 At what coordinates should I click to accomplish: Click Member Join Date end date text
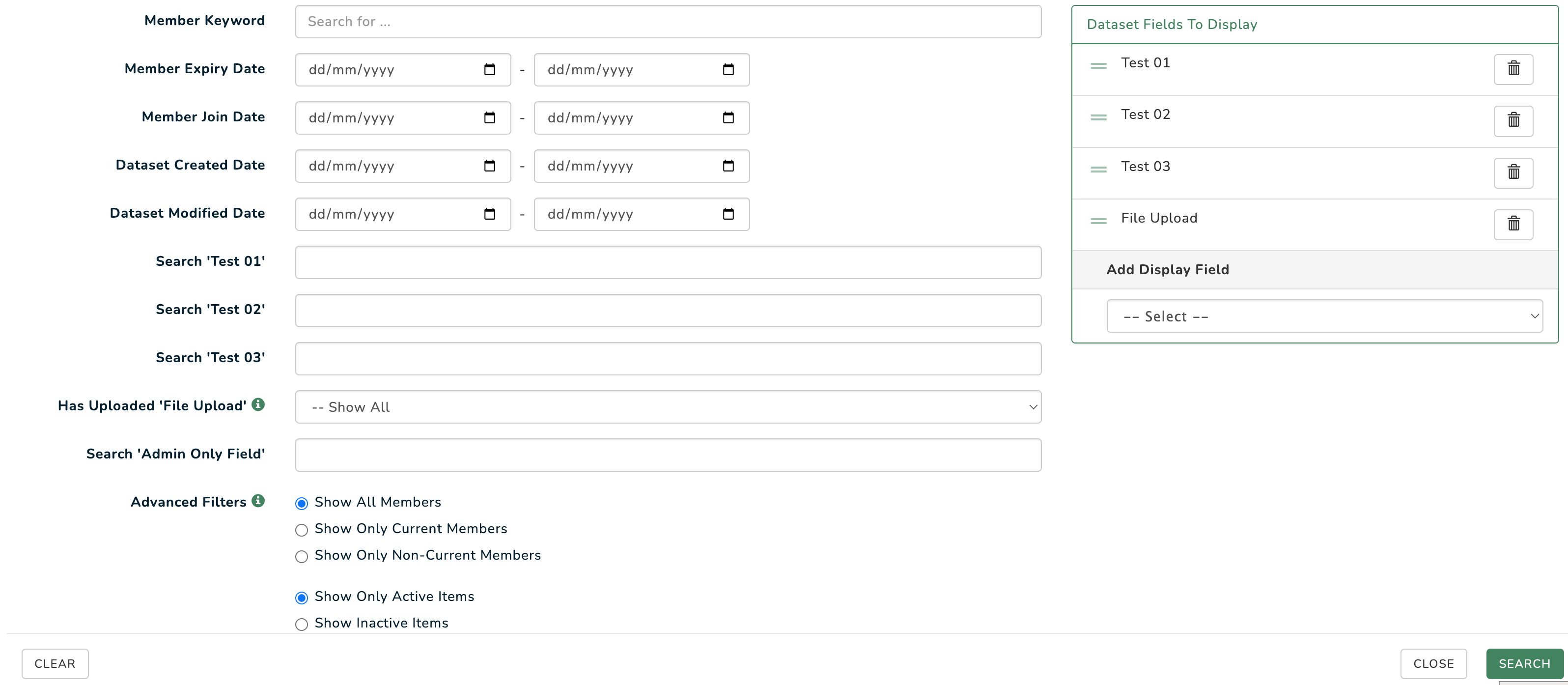click(590, 118)
